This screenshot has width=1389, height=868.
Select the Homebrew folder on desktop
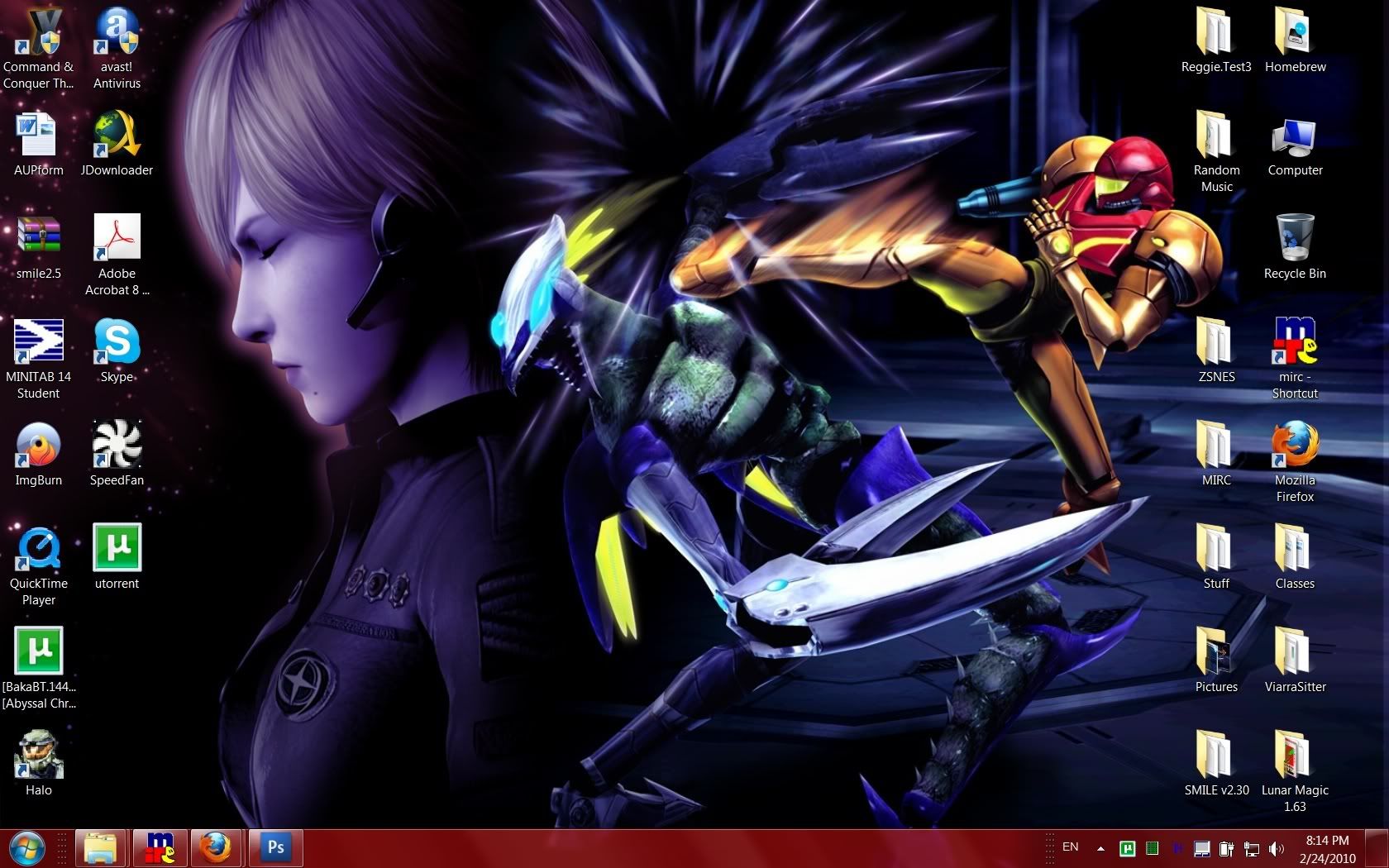1295,33
